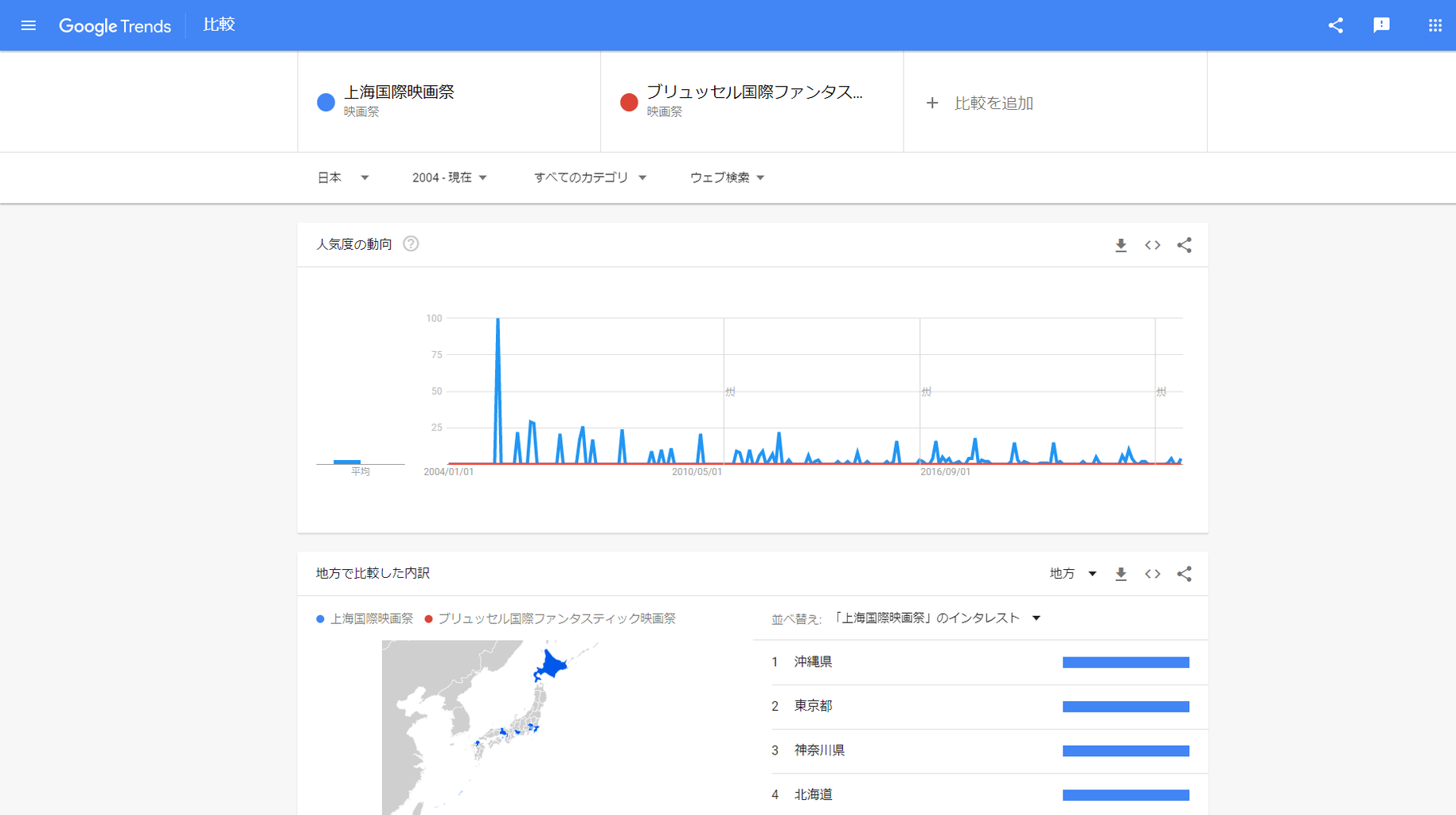Viewport: 1456px width, 815px height.
Task: Open the 日本 region dropdown
Action: (x=343, y=177)
